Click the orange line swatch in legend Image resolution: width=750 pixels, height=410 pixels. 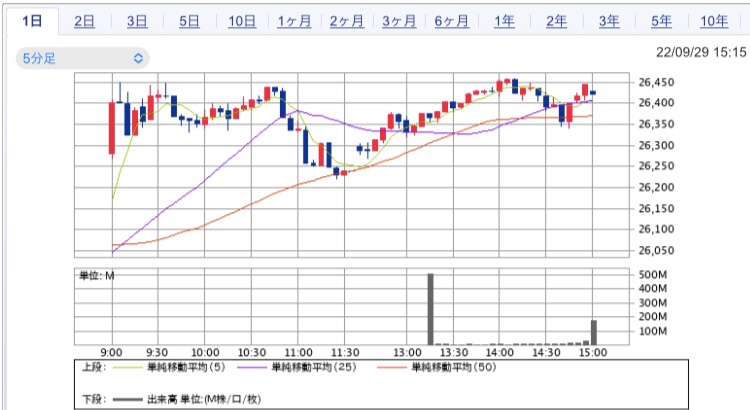click(392, 367)
